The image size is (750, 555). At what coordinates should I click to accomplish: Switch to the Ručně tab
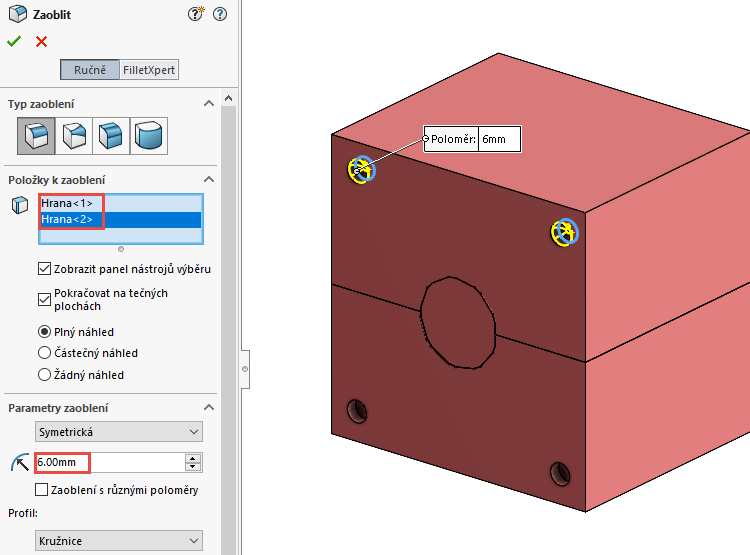click(x=90, y=70)
